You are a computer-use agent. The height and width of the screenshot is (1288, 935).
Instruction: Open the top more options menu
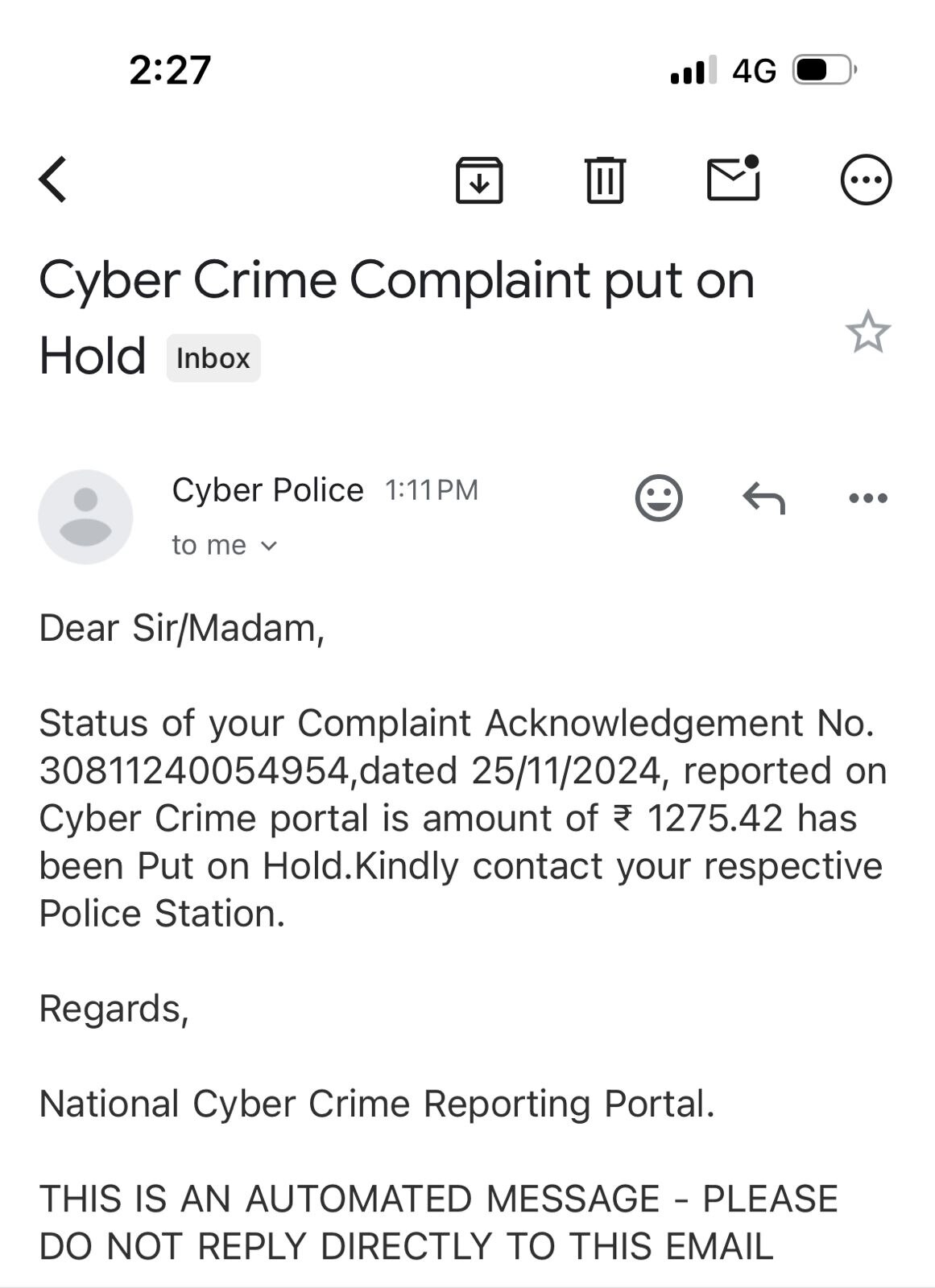[866, 180]
